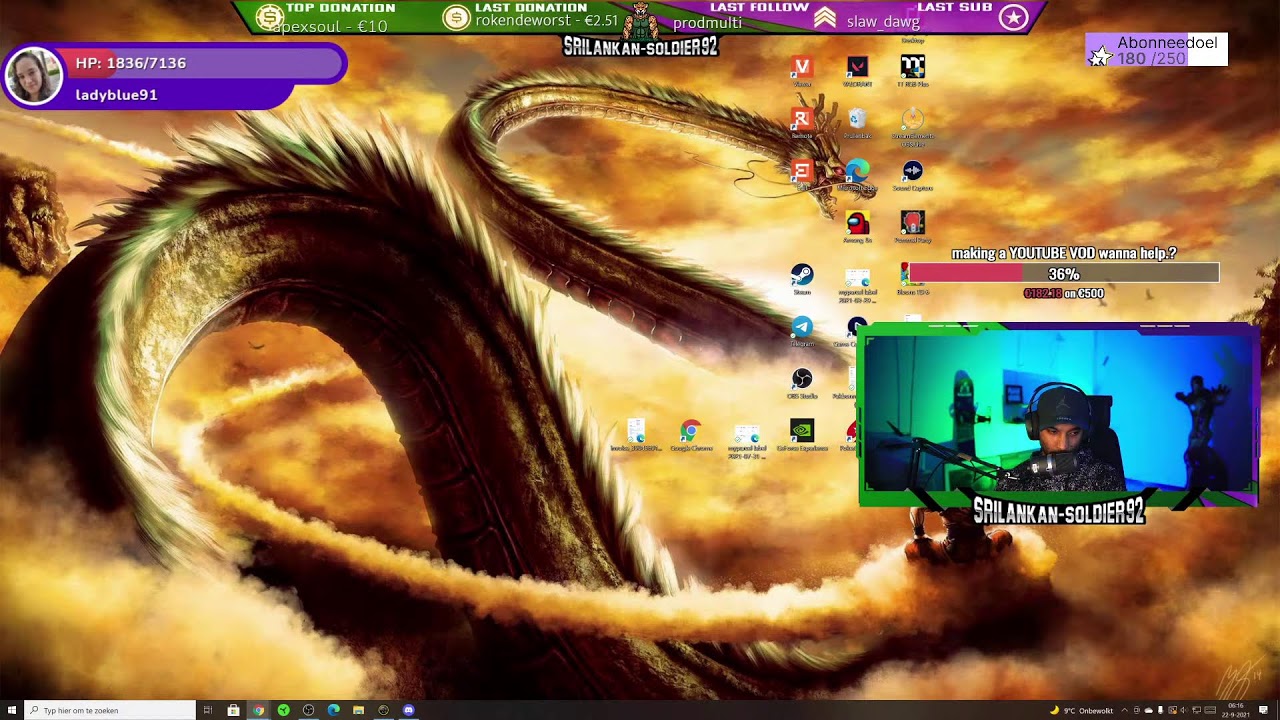Launch the GeForce Experience desktop shortcut
1280x720 pixels.
pyautogui.click(x=801, y=434)
